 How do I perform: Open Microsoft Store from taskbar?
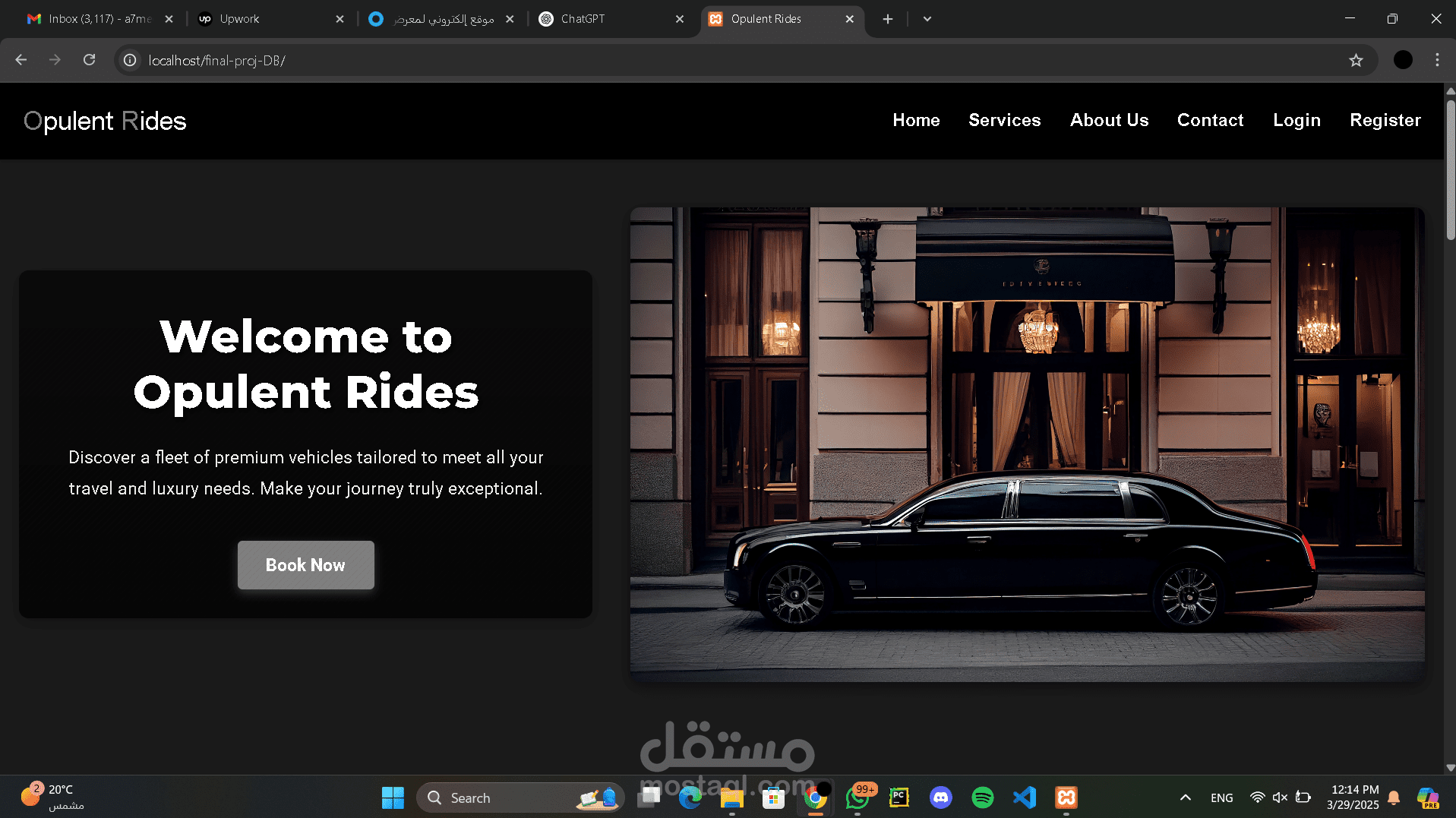(x=773, y=797)
